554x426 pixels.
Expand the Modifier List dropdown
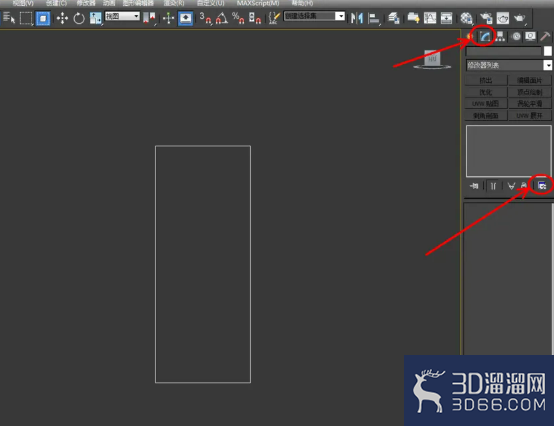509,65
